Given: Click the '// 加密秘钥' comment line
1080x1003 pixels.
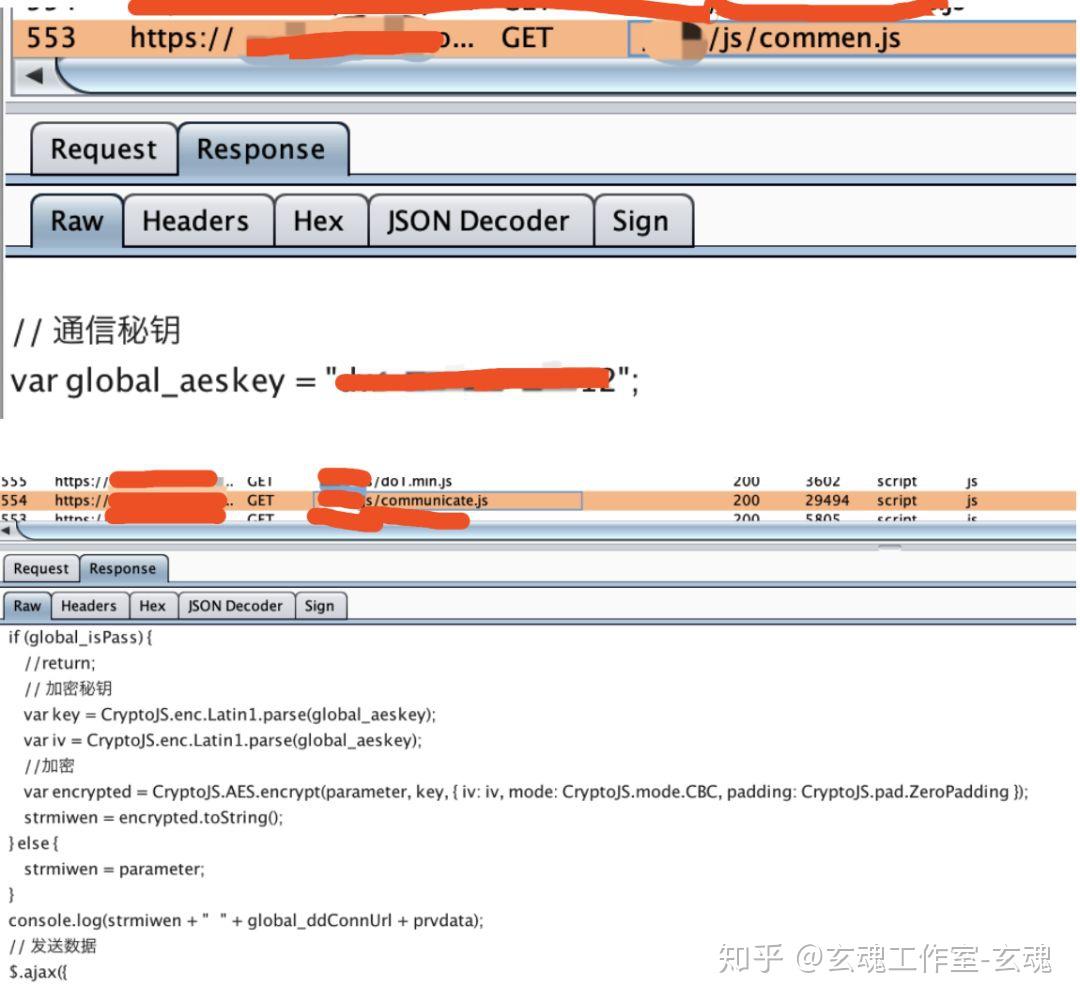Looking at the screenshot, I should (68, 688).
